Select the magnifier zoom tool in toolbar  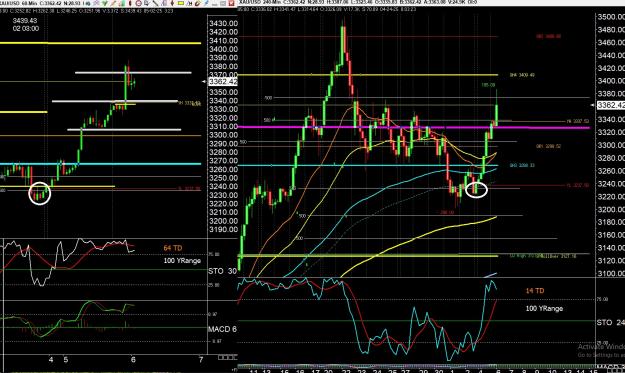146,3
